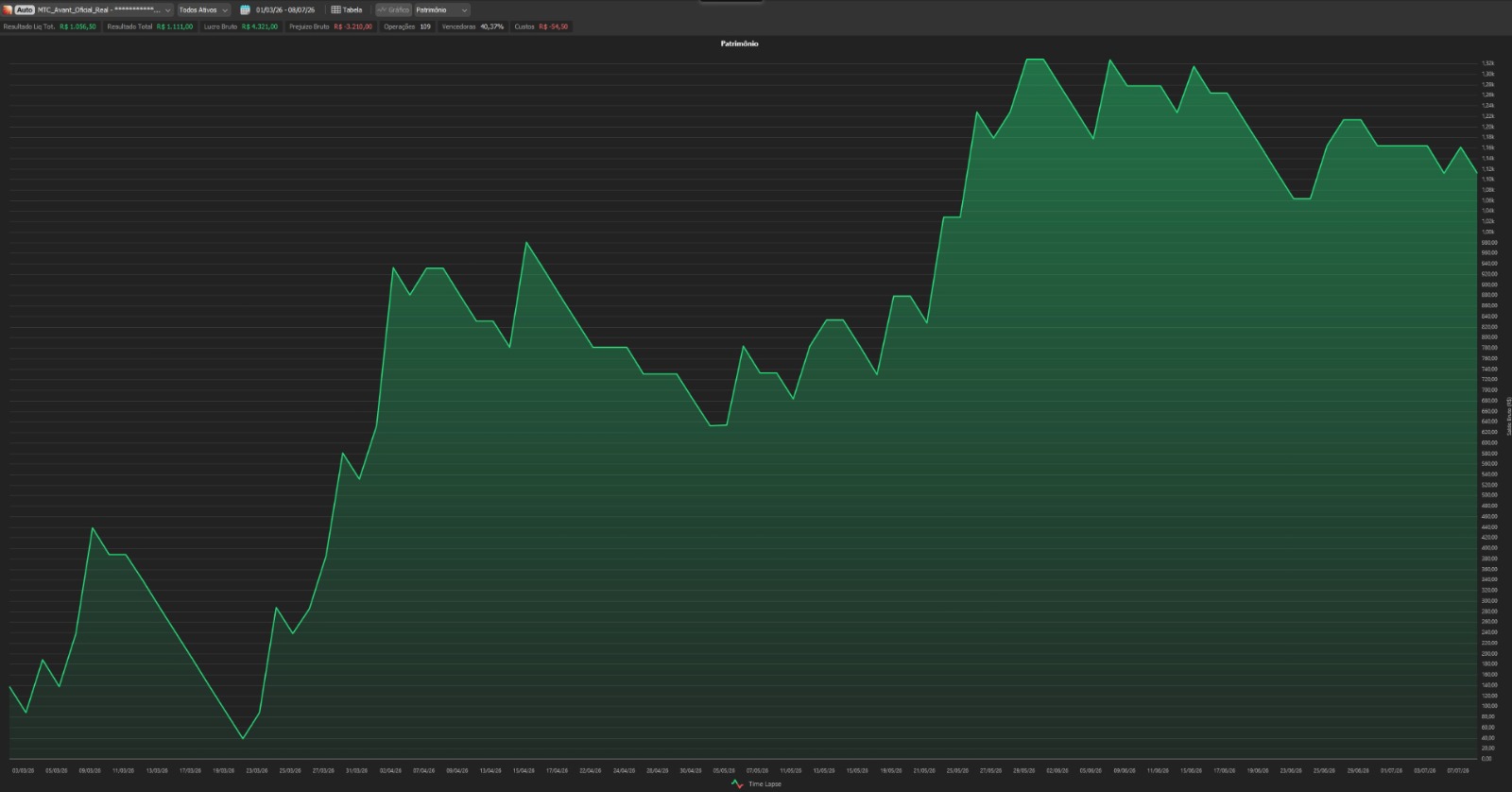Expand the Todos Ativos dropdown
The width and height of the screenshot is (1512, 792).
point(203,9)
